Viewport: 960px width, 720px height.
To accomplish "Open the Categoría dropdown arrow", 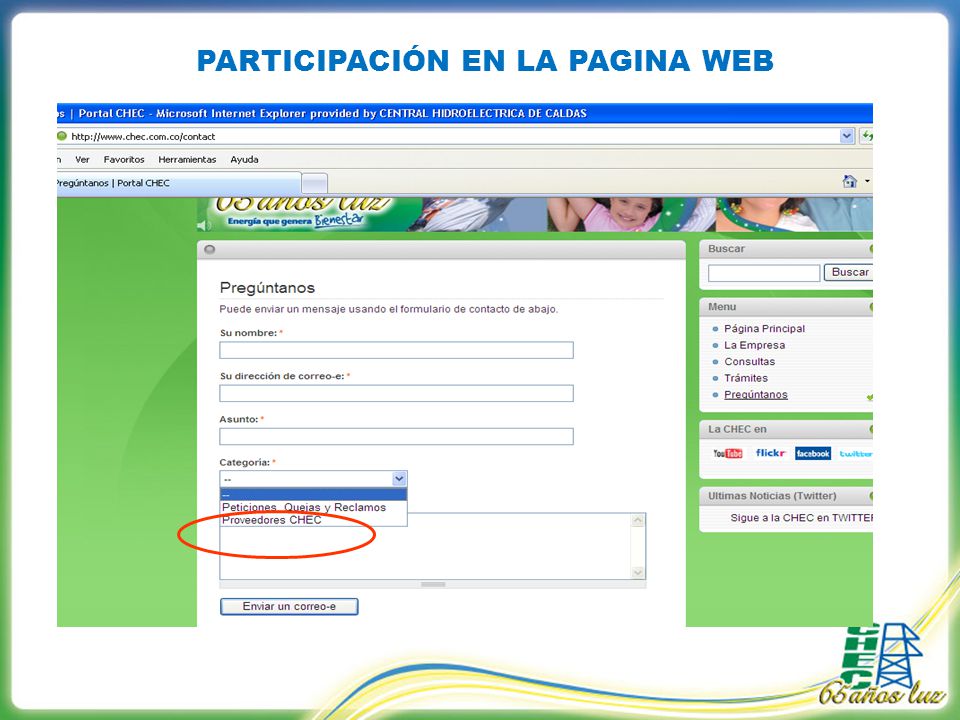I will pos(399,479).
